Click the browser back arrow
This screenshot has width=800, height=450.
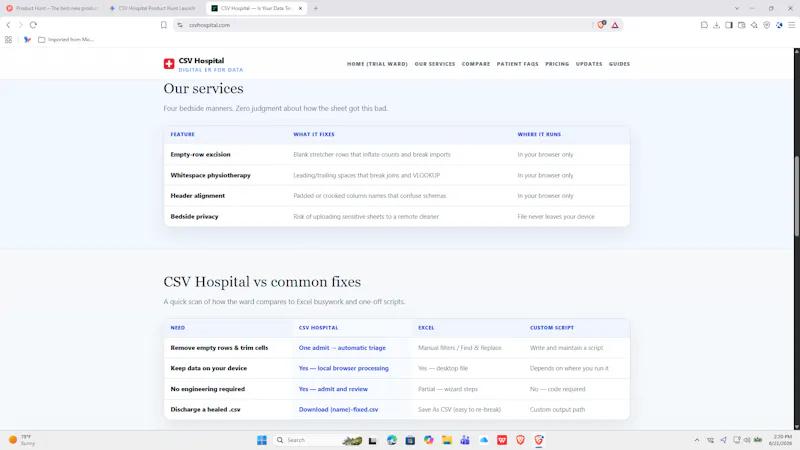pos(8,24)
